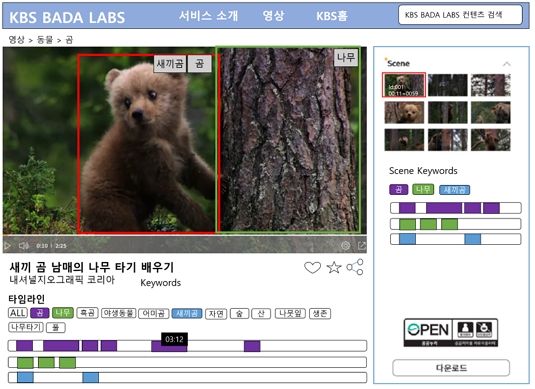
Task: Select the 동물 breadcrumb level
Action: 45,40
